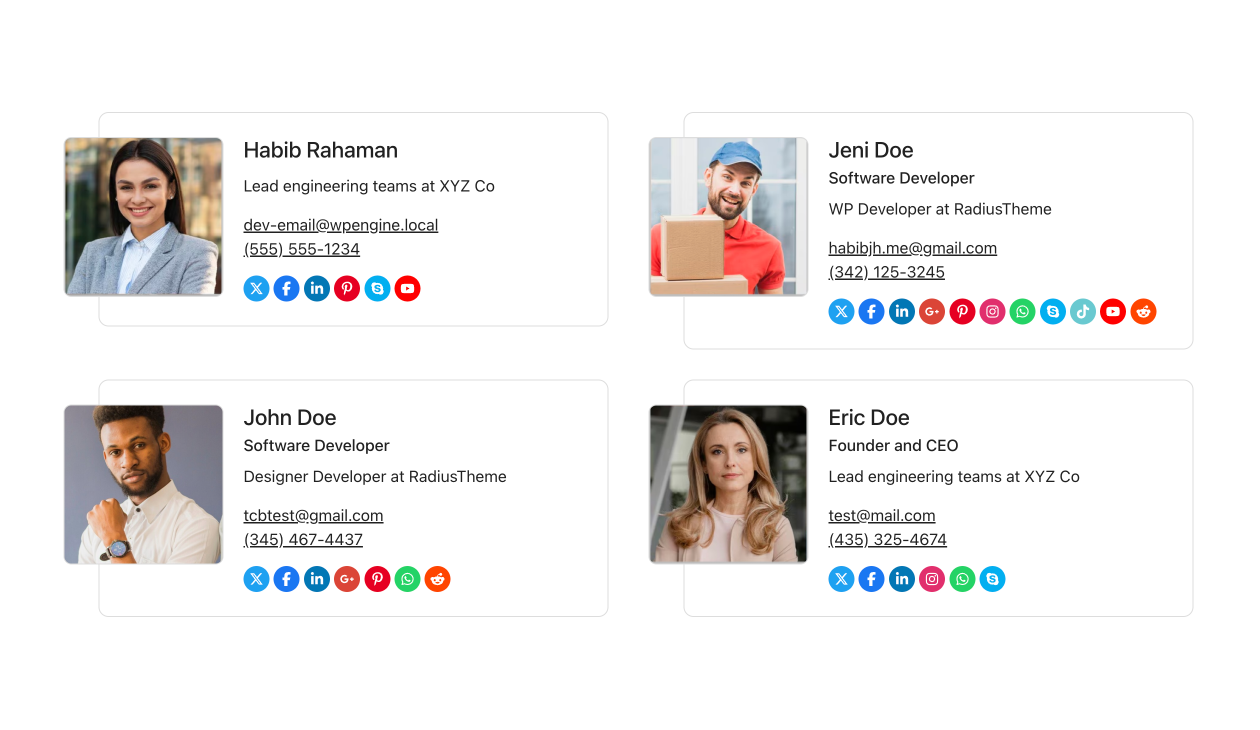Select Eric Doe's WhatsApp icon
Viewport: 1260px width, 730px height.
click(962, 579)
